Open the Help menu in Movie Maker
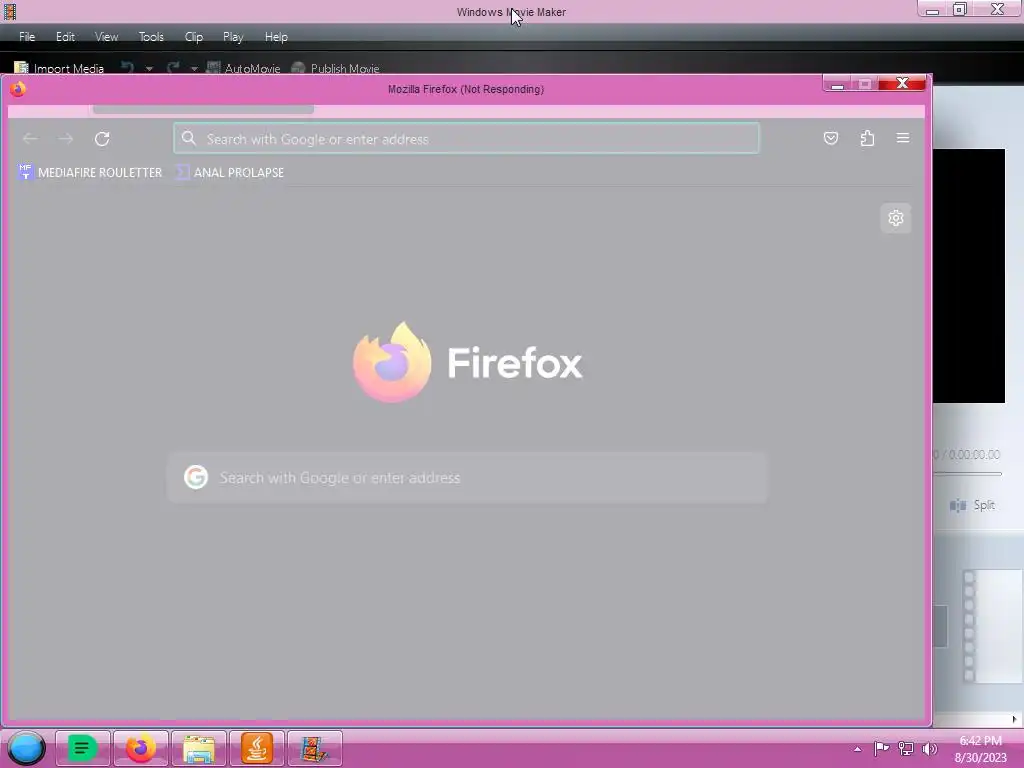 276,37
